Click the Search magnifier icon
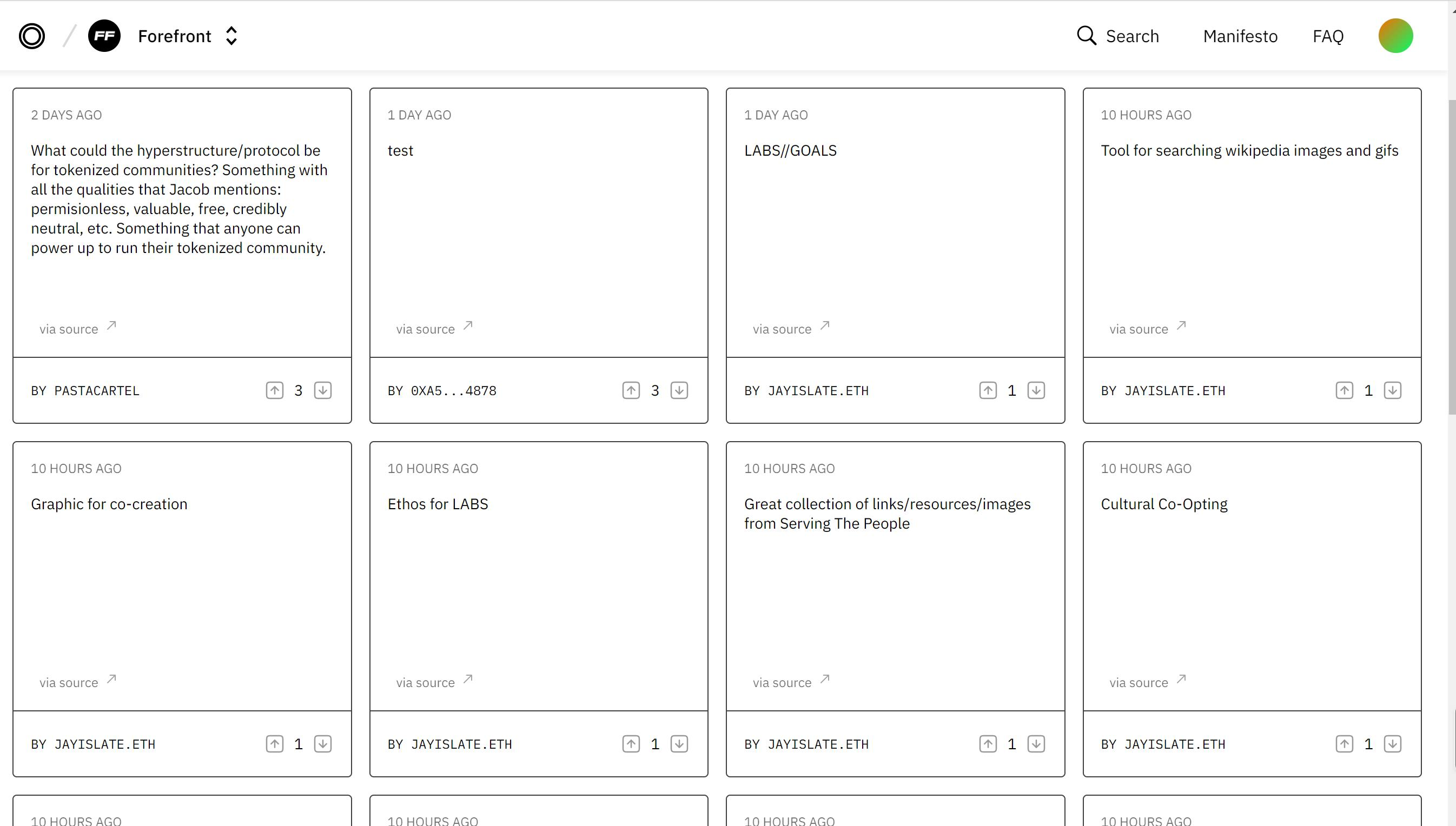The width and height of the screenshot is (1456, 826). (x=1086, y=35)
